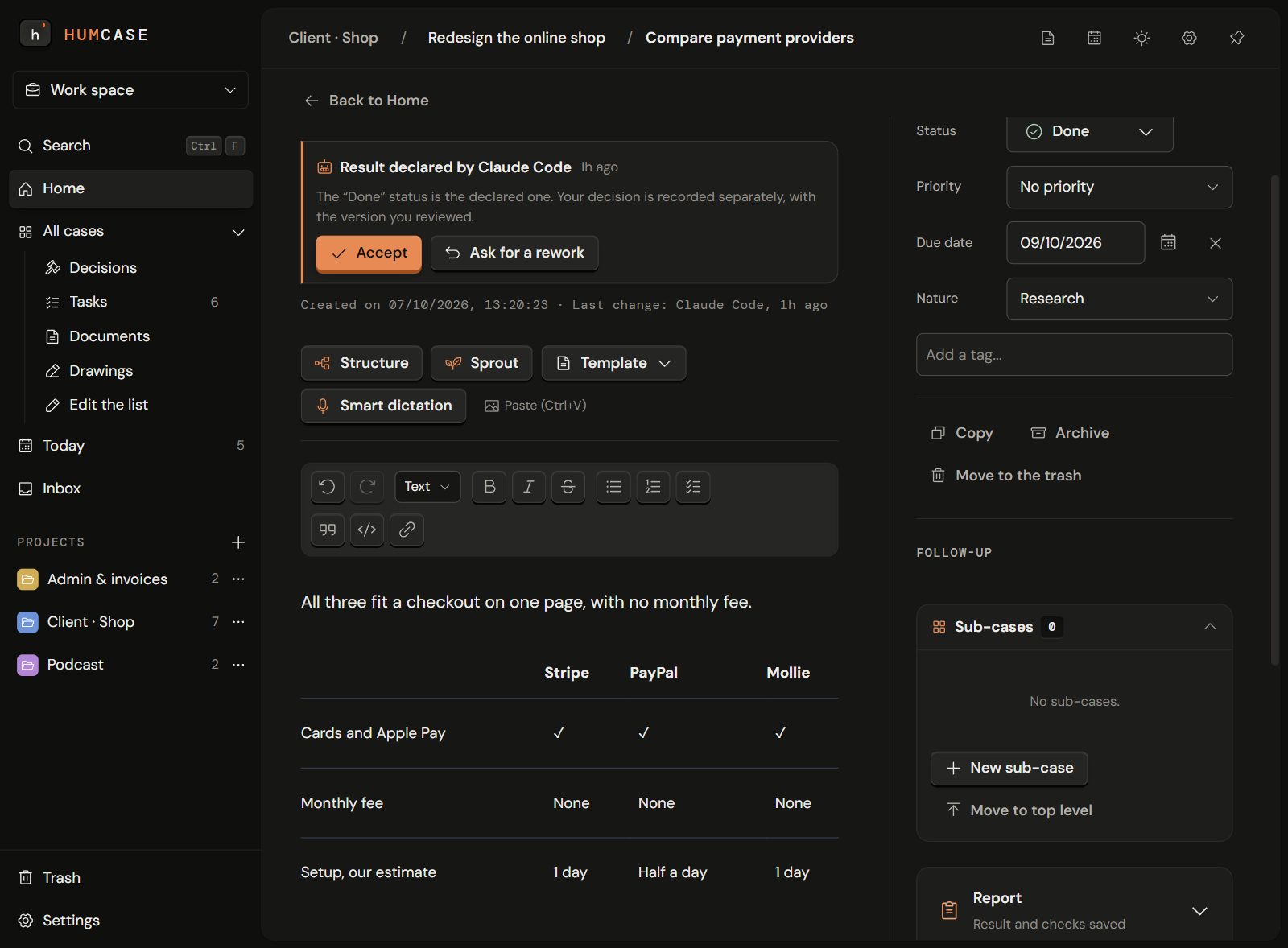Open the Nature dropdown showing Research
This screenshot has width=1288, height=948.
point(1119,299)
